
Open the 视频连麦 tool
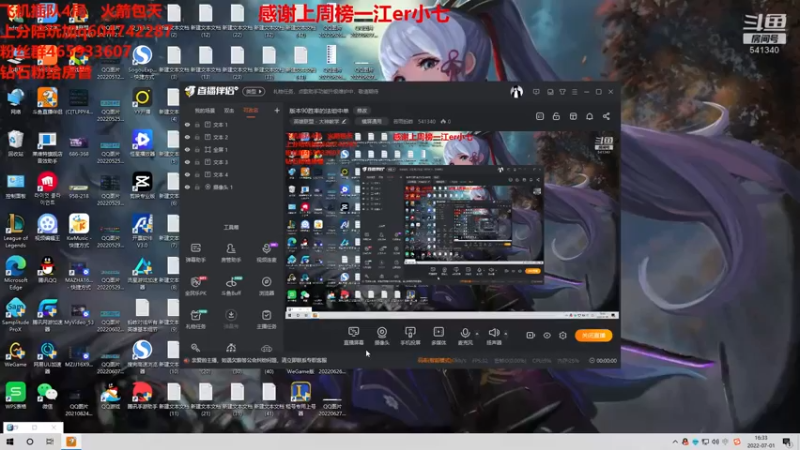266,253
